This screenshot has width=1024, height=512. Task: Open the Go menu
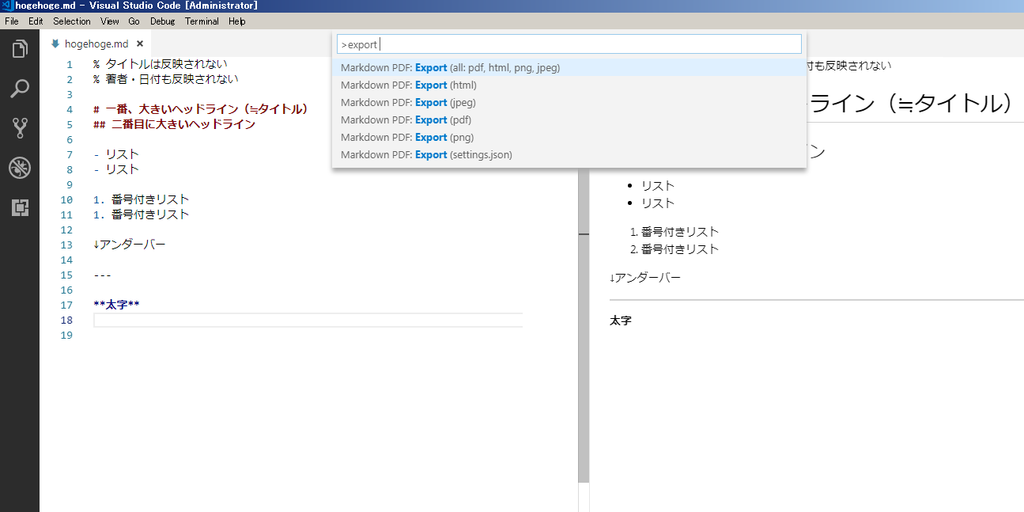click(x=134, y=22)
